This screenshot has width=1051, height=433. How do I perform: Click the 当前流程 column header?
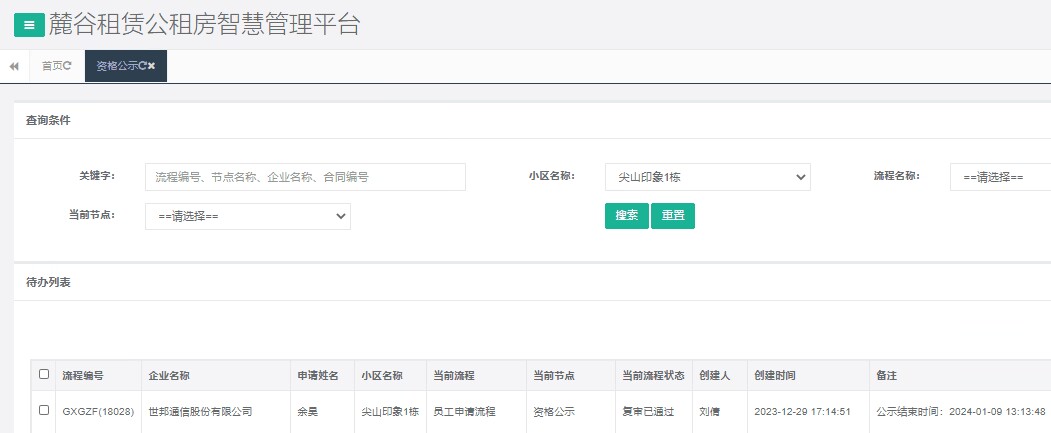pos(454,376)
